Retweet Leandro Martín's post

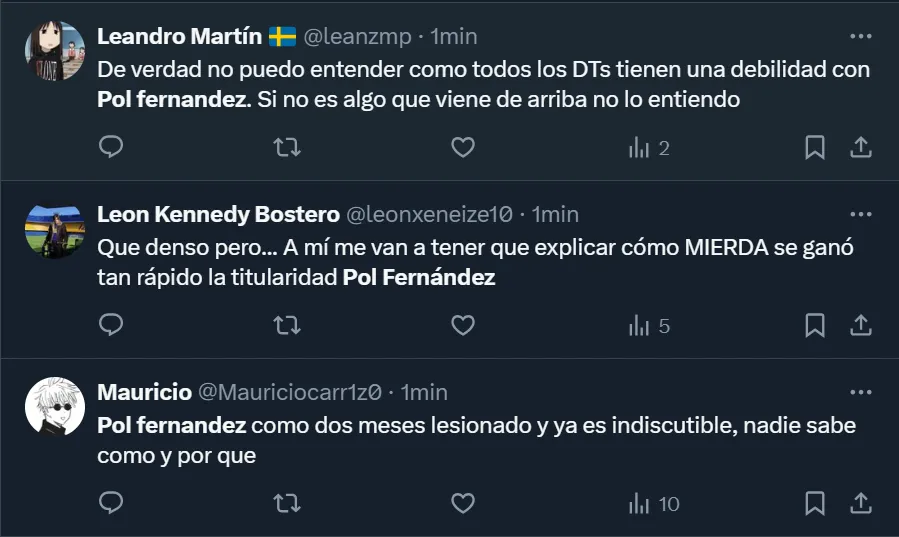pyautogui.click(x=287, y=148)
